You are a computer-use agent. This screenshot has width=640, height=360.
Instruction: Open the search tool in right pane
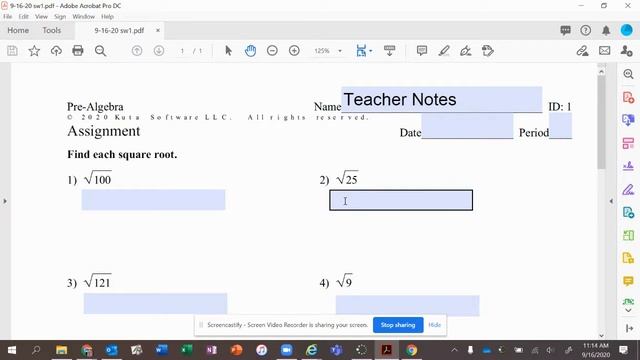(x=628, y=74)
